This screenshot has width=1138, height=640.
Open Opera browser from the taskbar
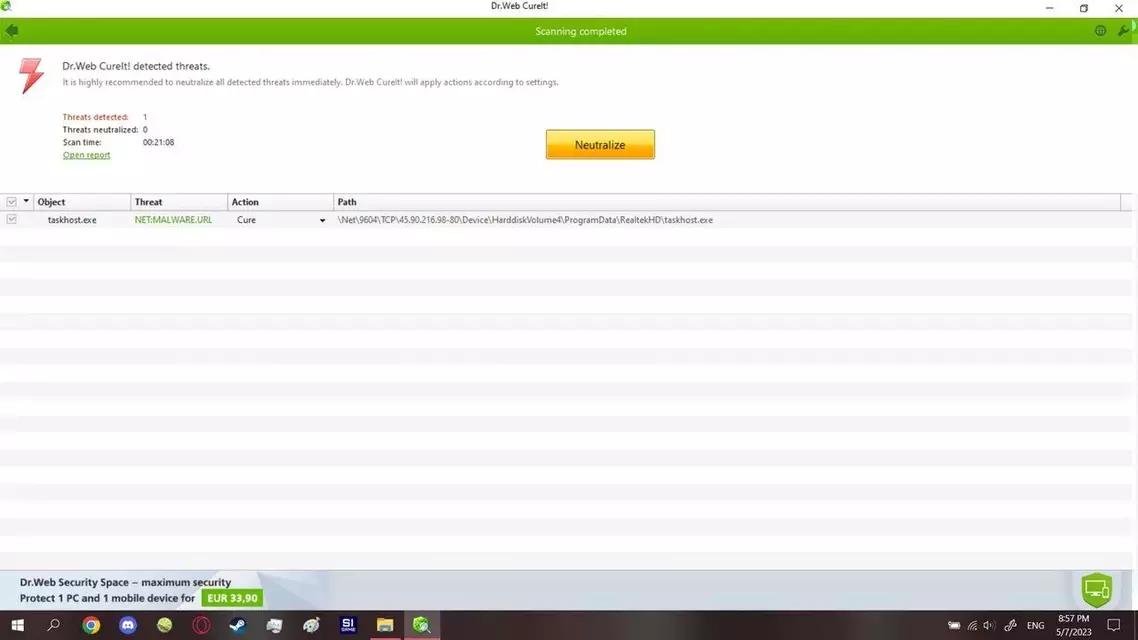(201, 625)
